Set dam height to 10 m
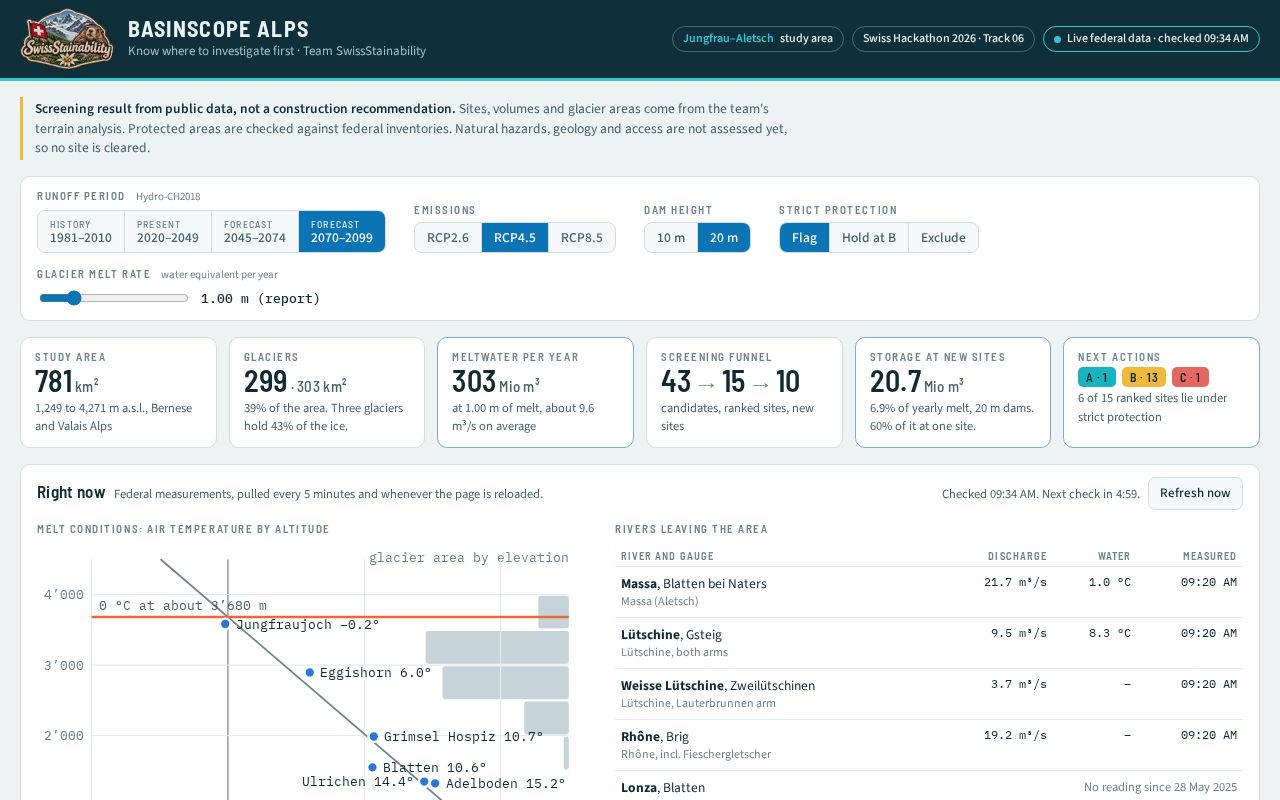 (671, 237)
